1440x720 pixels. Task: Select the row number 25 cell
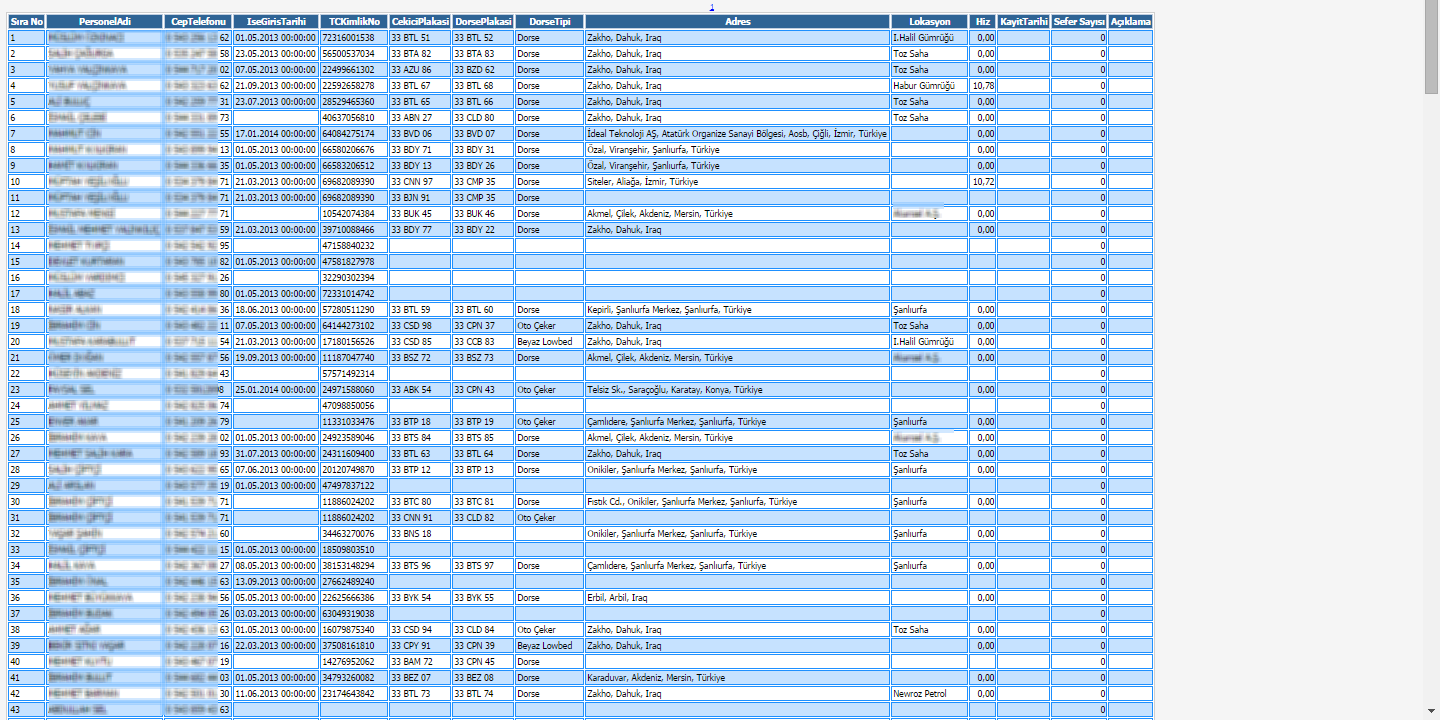coord(27,422)
